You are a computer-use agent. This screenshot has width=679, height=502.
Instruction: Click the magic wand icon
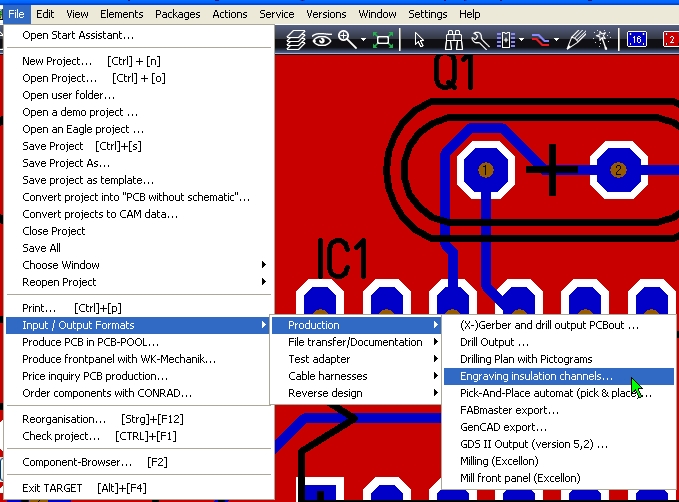pos(603,40)
